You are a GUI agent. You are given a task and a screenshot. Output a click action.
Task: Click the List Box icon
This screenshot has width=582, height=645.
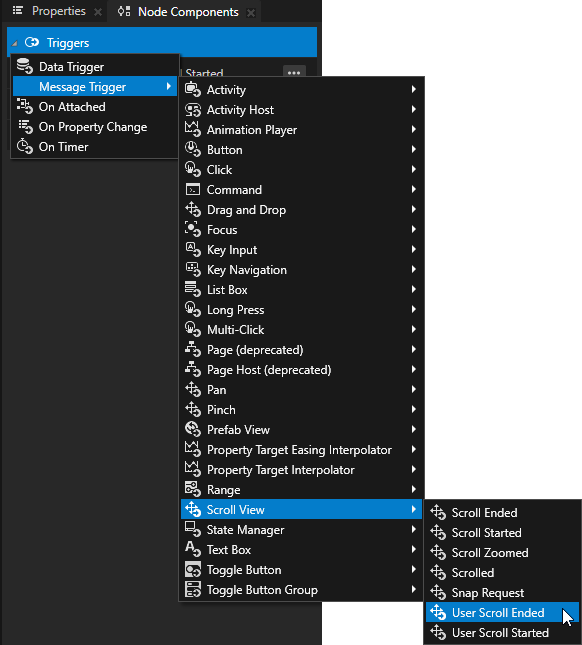192,289
